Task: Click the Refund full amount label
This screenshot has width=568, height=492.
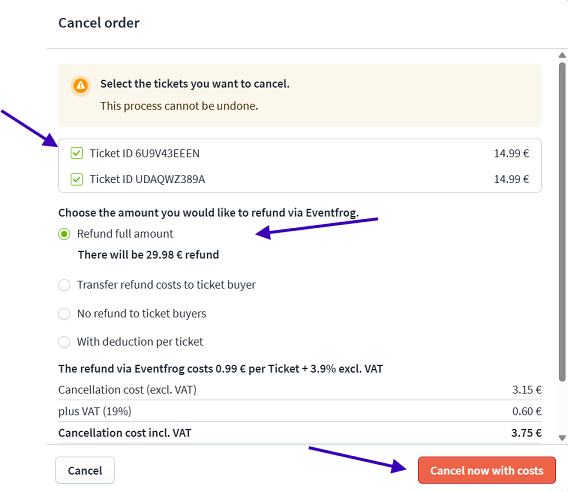Action: coord(125,234)
